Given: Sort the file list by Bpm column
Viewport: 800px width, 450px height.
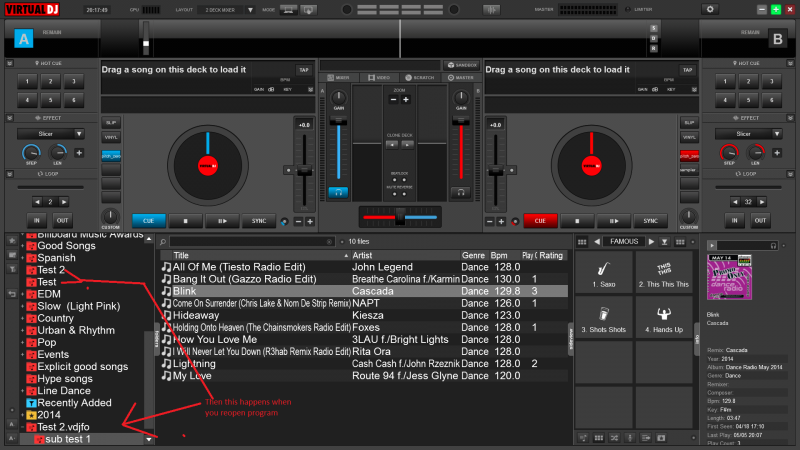Looking at the screenshot, I should [x=499, y=256].
